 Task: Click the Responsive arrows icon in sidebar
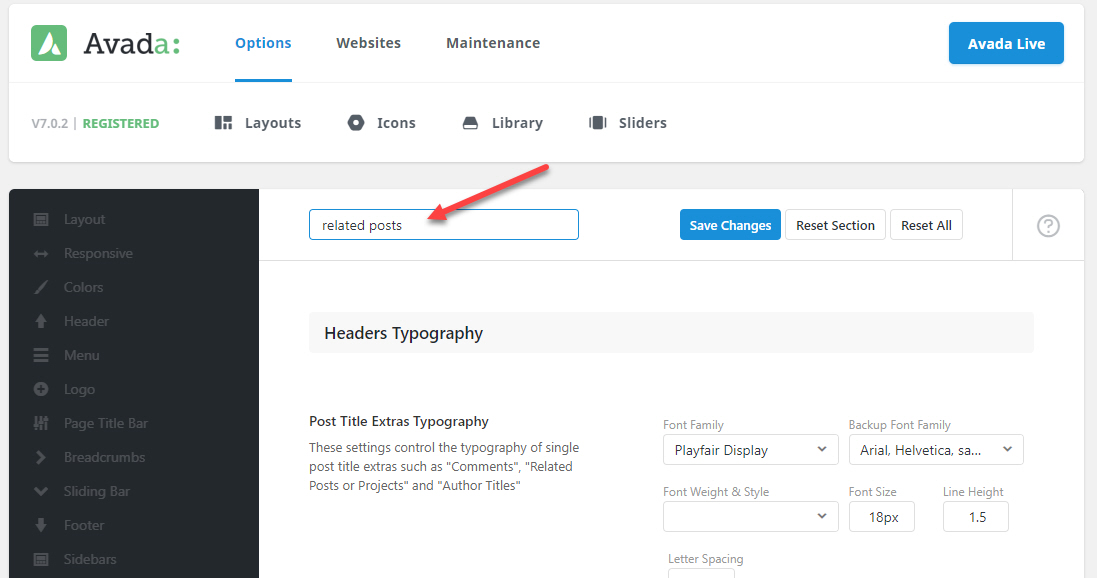point(41,254)
